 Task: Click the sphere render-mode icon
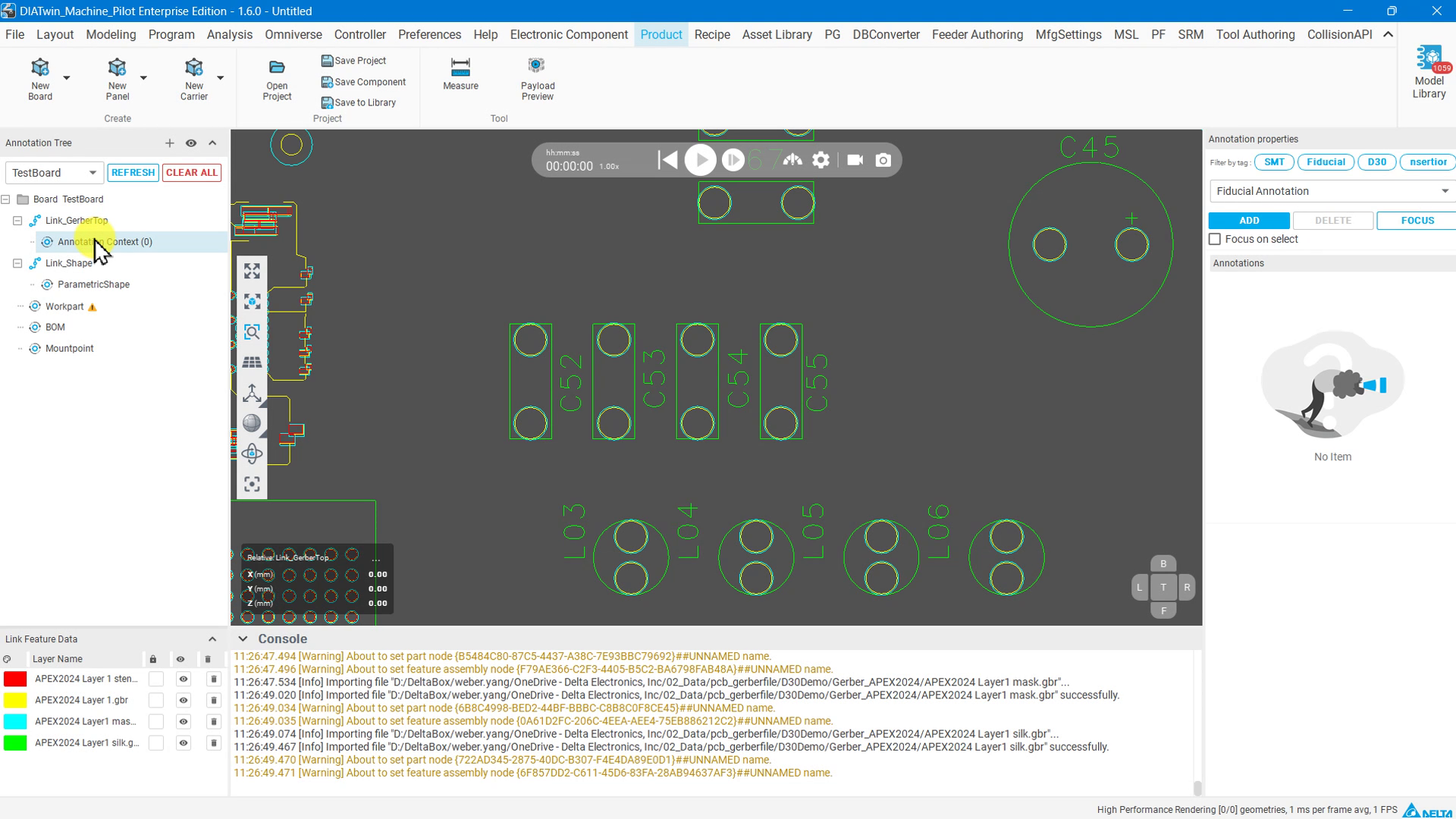(252, 423)
